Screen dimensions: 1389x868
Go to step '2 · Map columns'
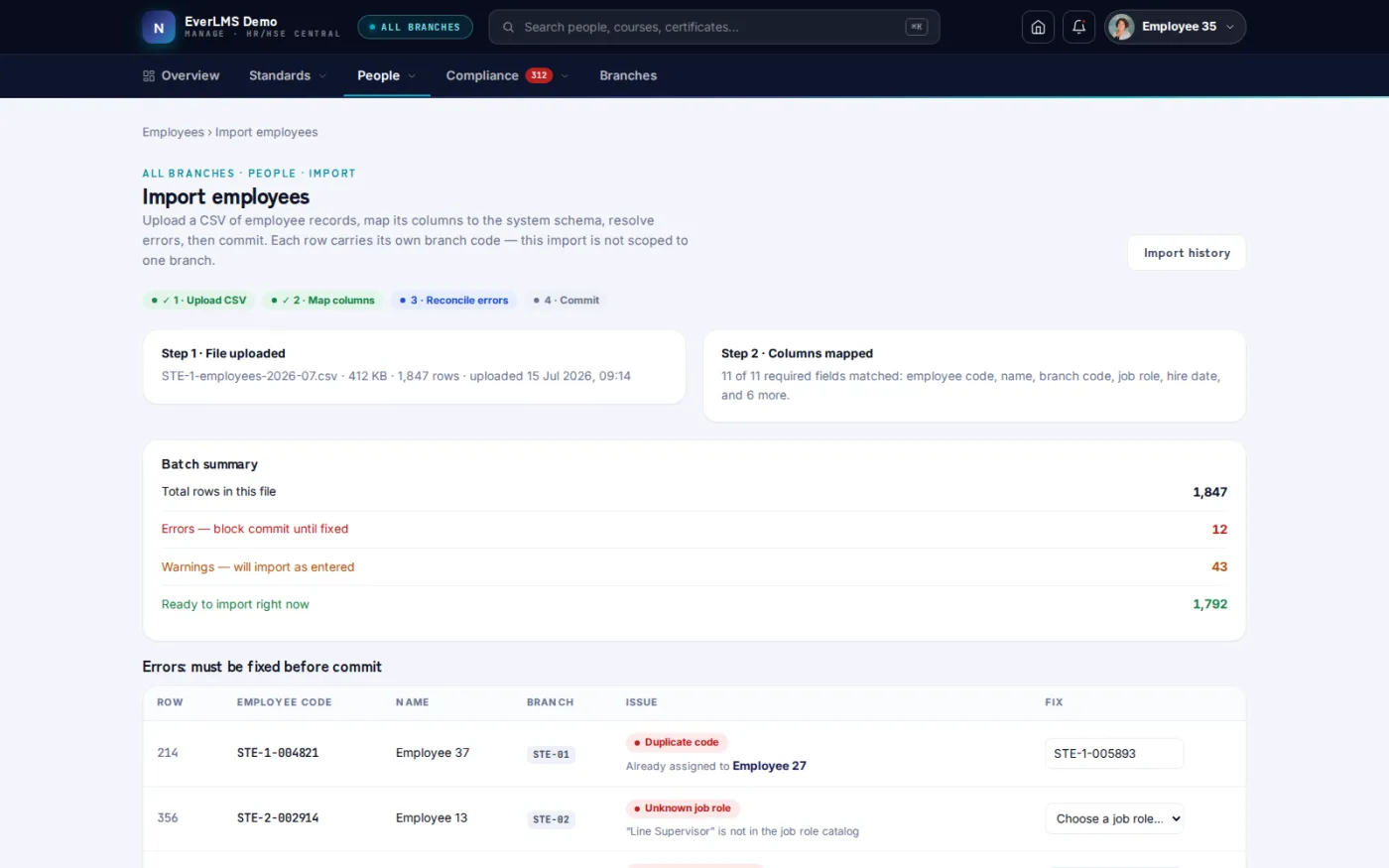coord(322,300)
